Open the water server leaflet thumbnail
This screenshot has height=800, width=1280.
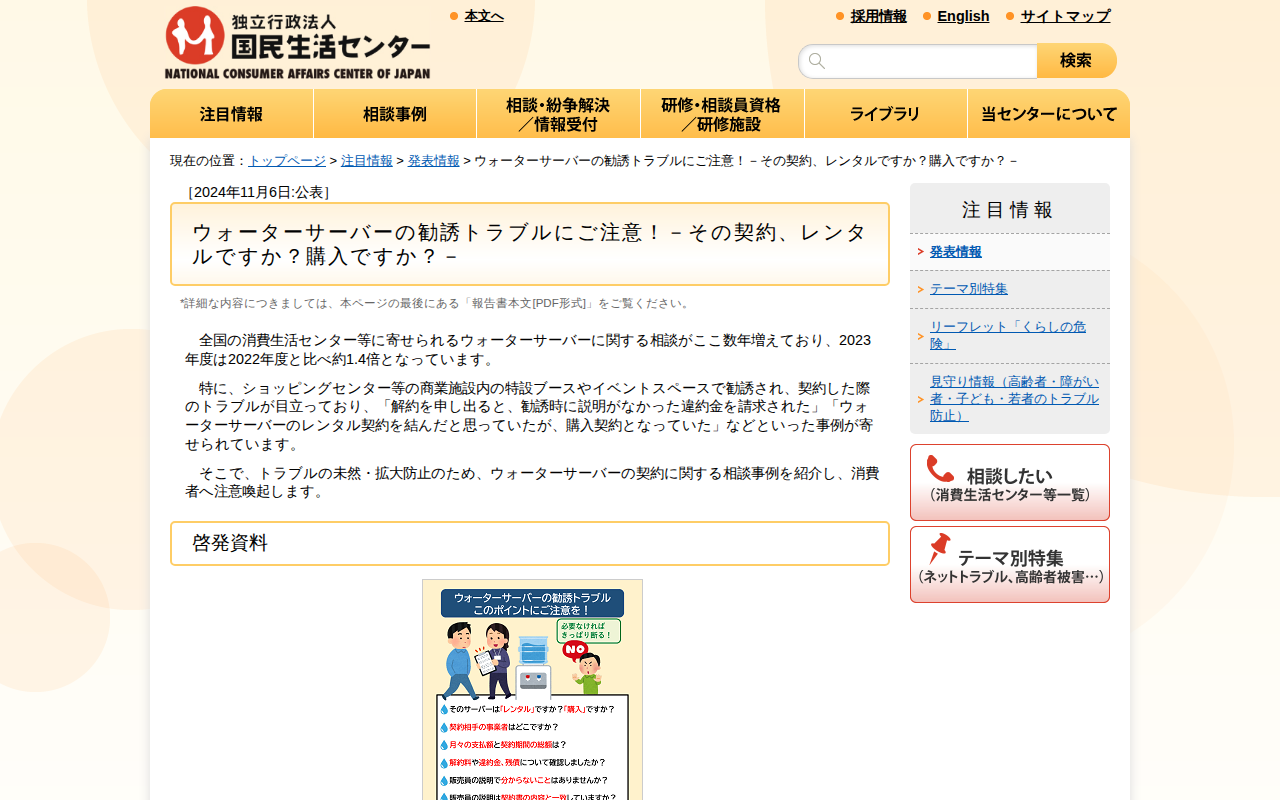click(x=532, y=690)
